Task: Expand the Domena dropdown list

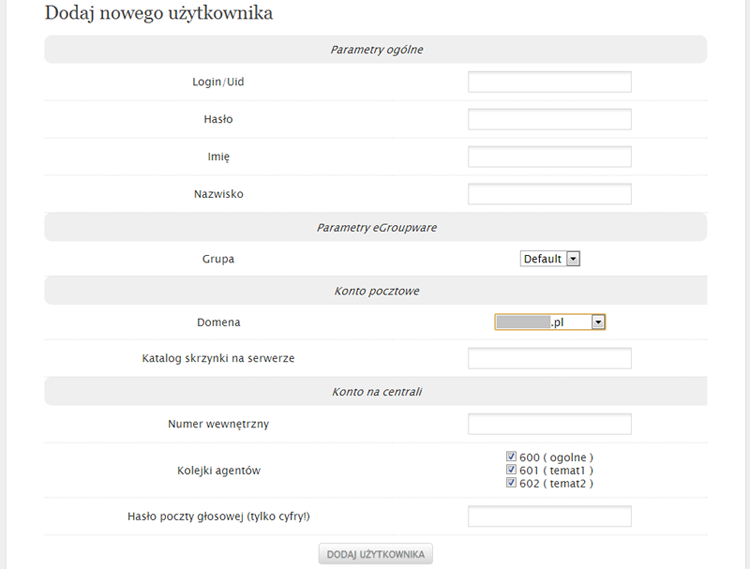Action: click(x=550, y=322)
